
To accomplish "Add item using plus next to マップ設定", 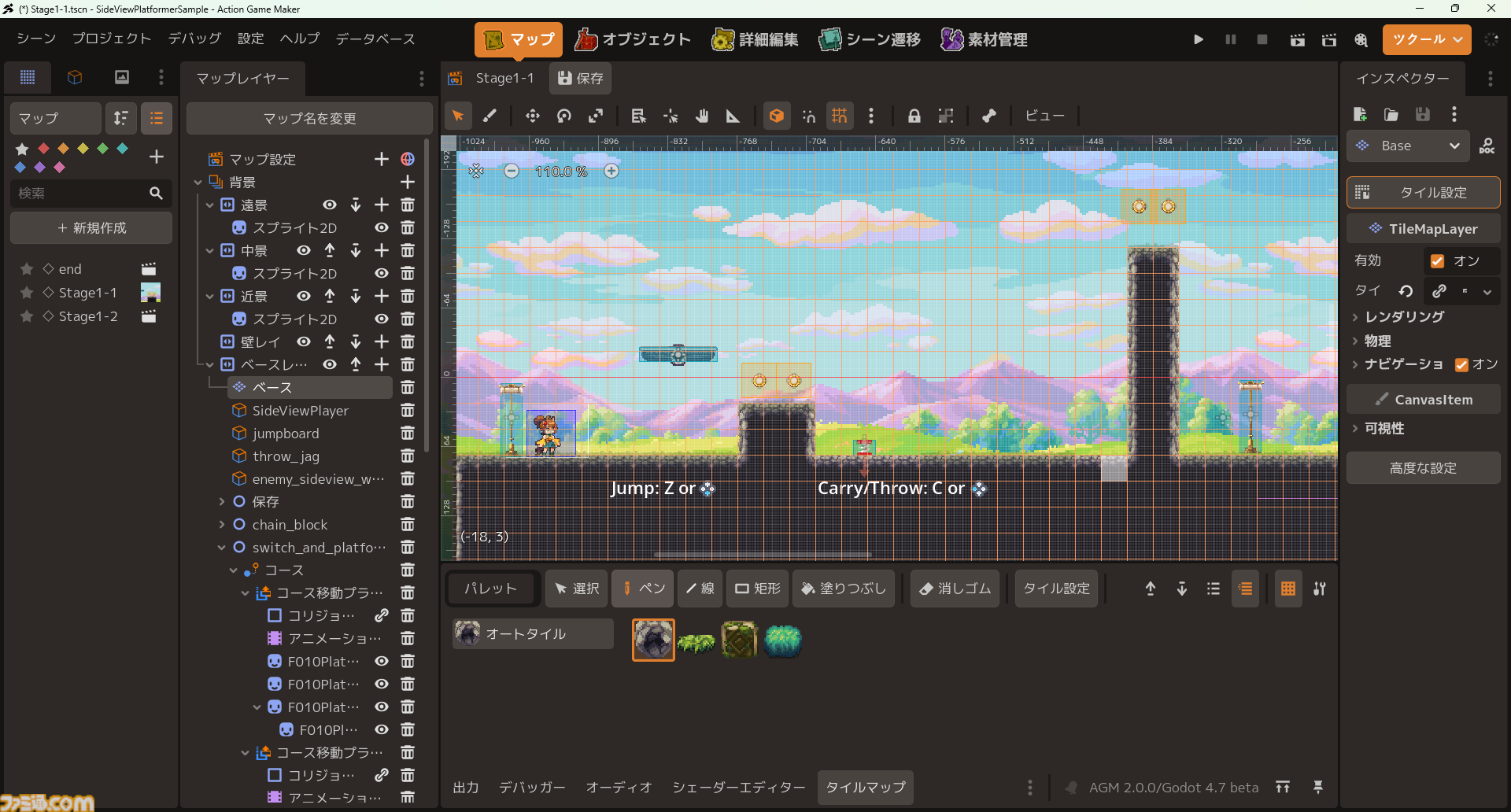I will (382, 159).
